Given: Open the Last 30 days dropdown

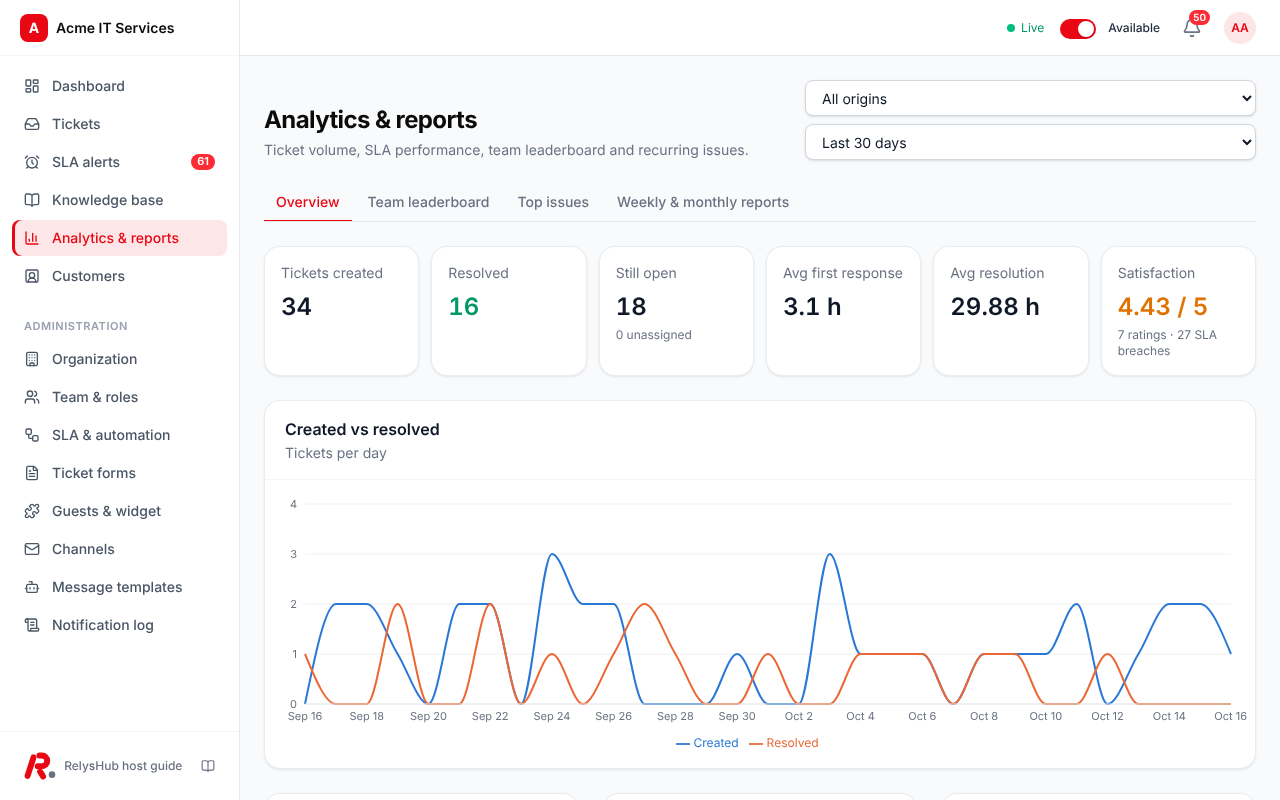Looking at the screenshot, I should [1030, 143].
